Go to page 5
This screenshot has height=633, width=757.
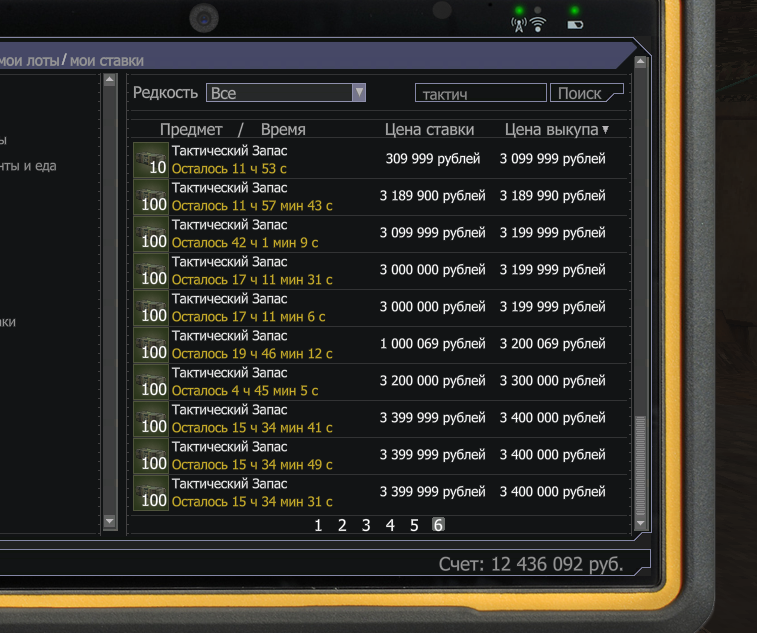tap(414, 525)
